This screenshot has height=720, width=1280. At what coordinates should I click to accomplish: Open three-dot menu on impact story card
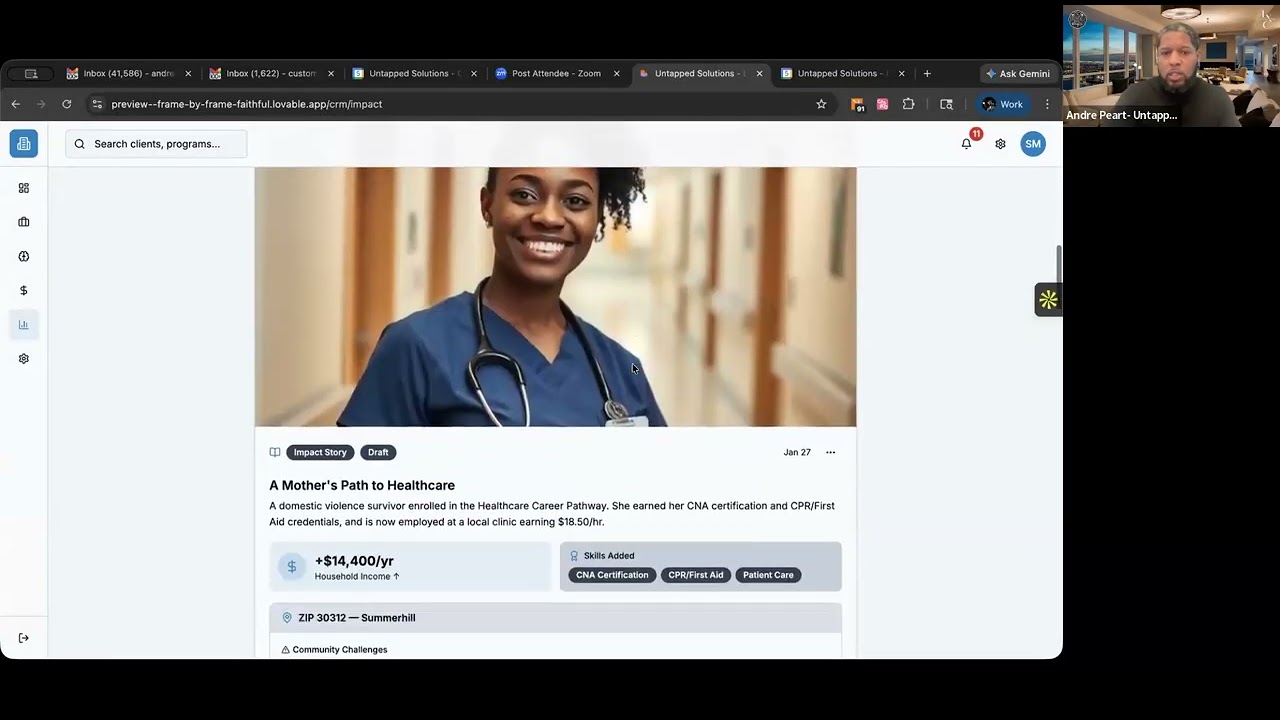click(830, 452)
